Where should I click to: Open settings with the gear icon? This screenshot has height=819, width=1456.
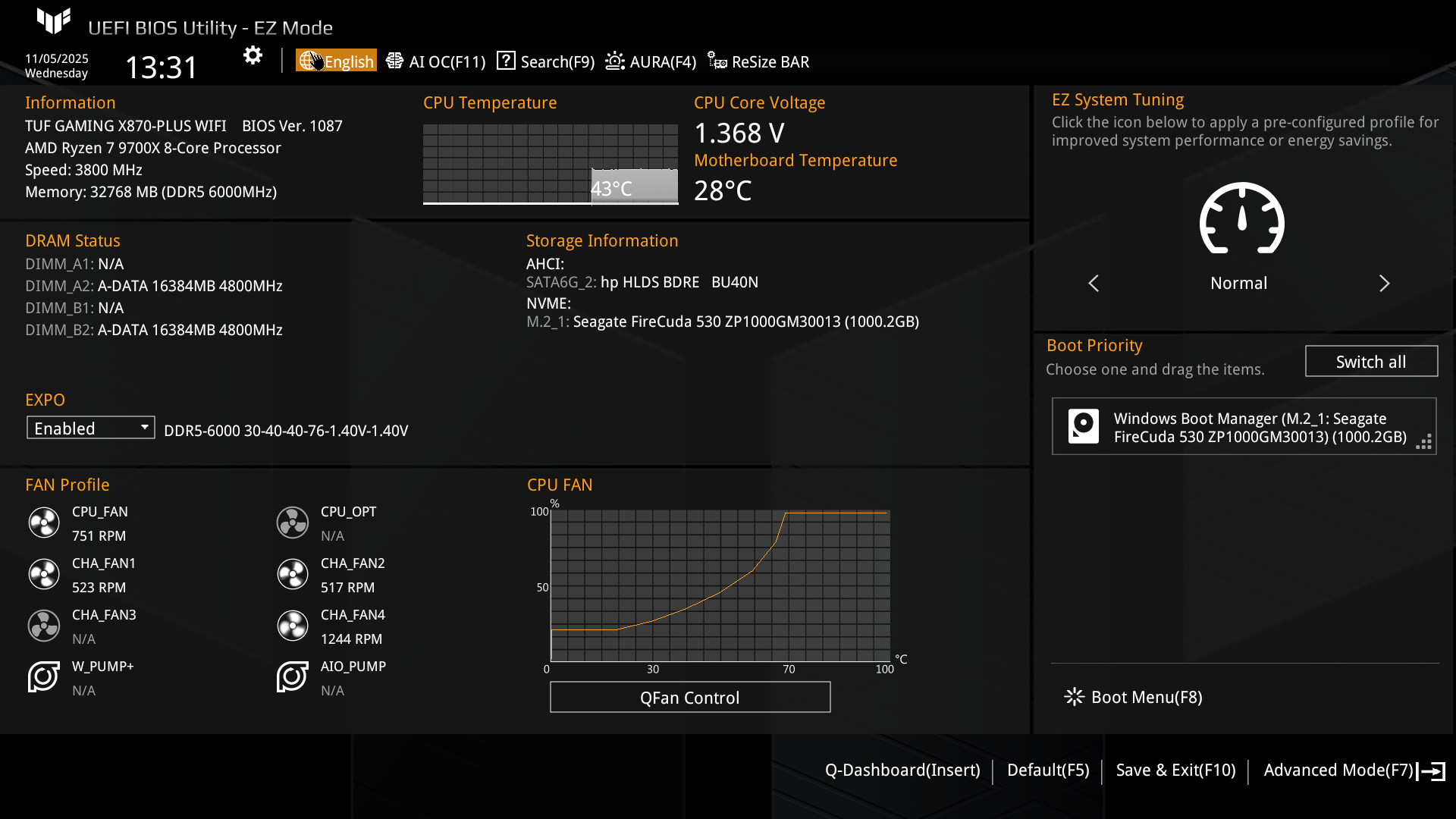pos(253,55)
